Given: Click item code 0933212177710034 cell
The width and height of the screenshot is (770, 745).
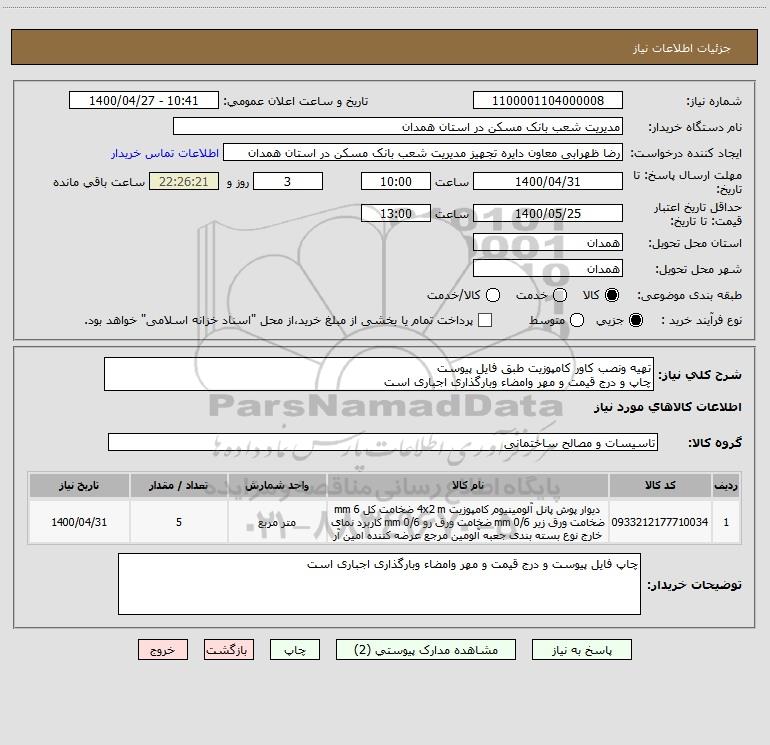Looking at the screenshot, I should 660,522.
